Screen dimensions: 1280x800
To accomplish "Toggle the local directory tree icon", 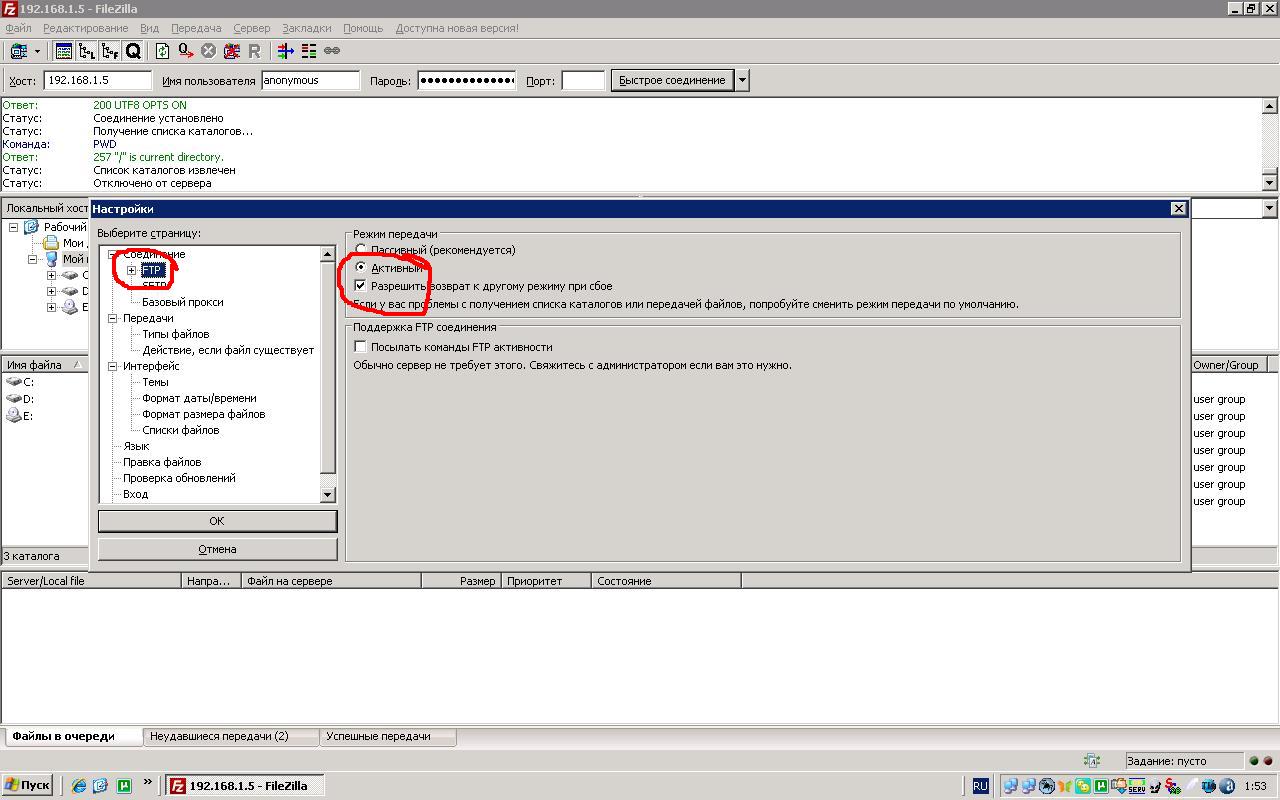I will click(87, 51).
